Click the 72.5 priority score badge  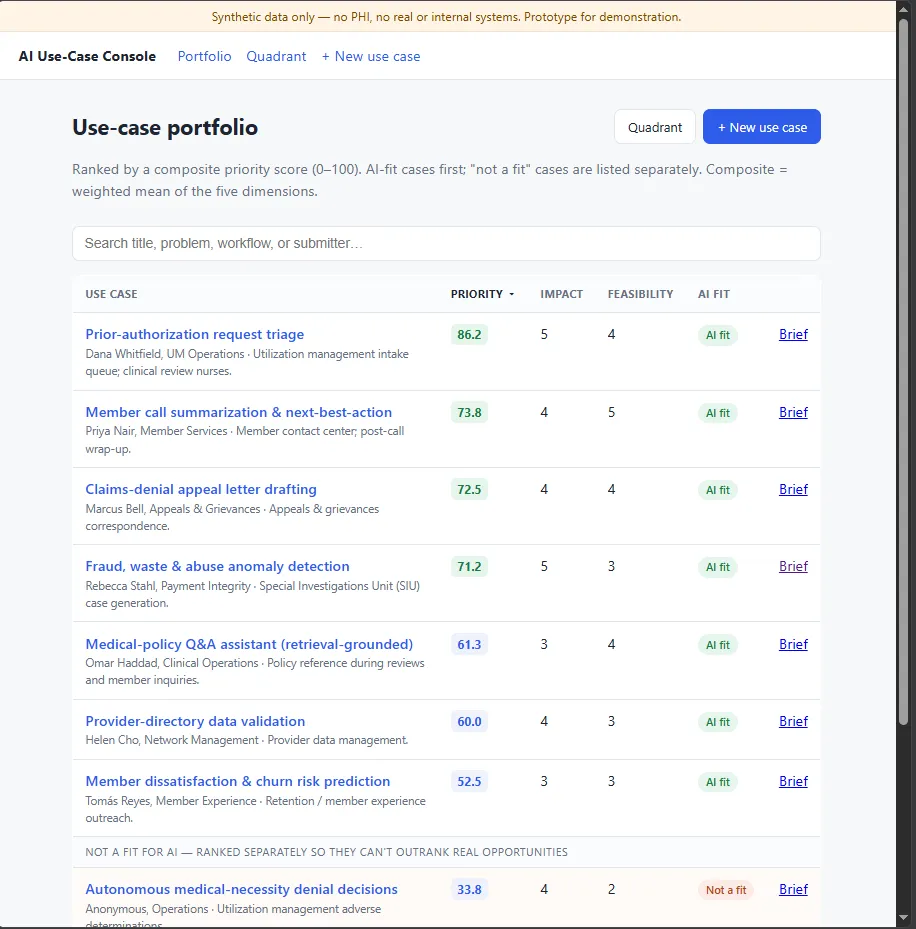[x=469, y=489]
